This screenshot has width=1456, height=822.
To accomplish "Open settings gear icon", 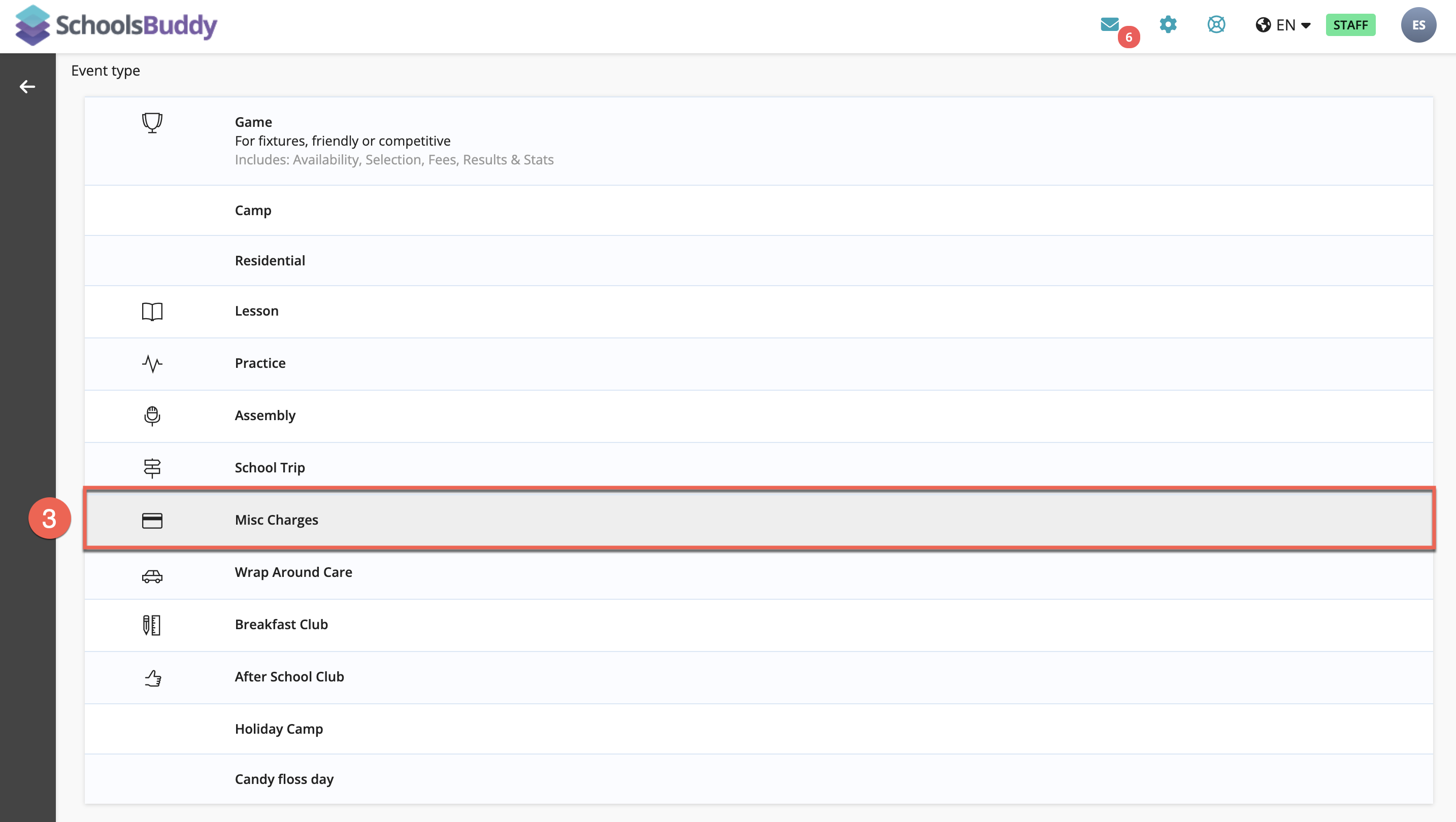I will pos(1168,24).
